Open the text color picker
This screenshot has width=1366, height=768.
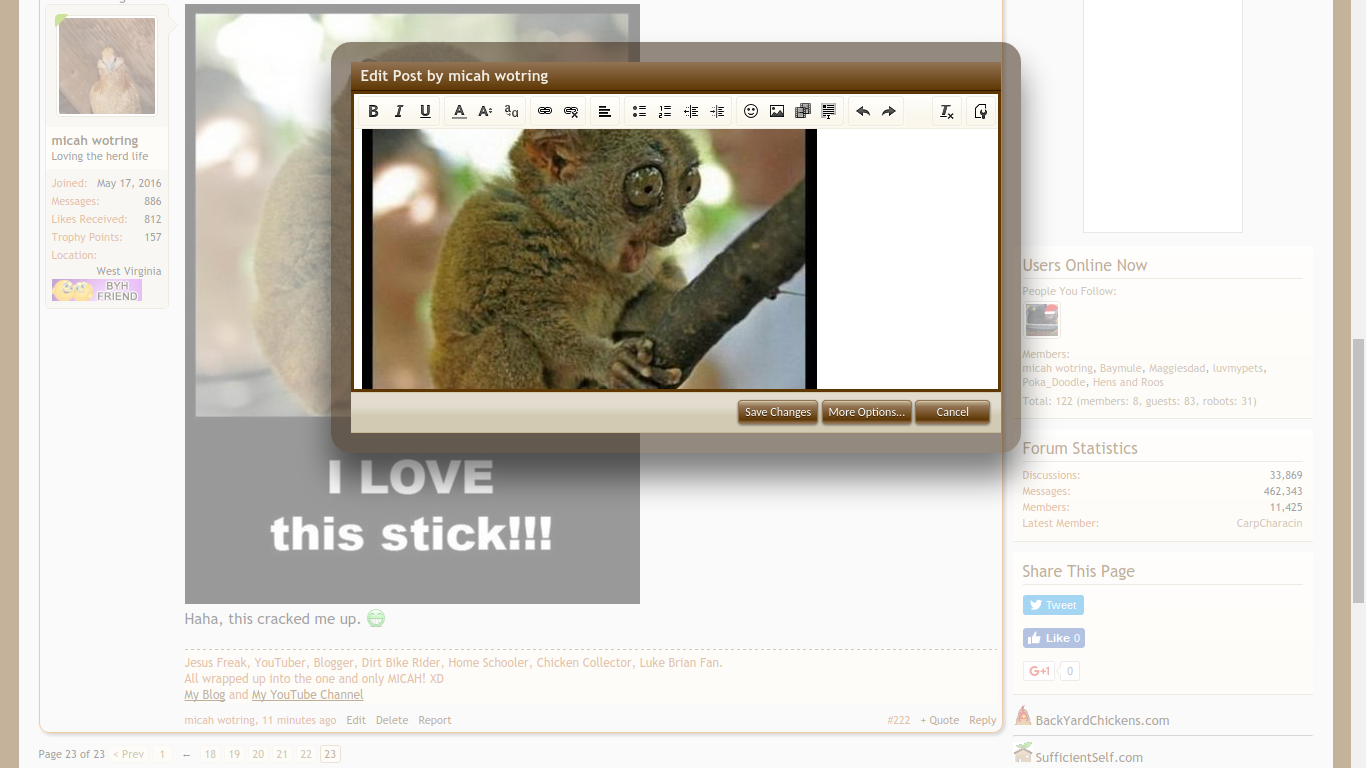(x=459, y=112)
